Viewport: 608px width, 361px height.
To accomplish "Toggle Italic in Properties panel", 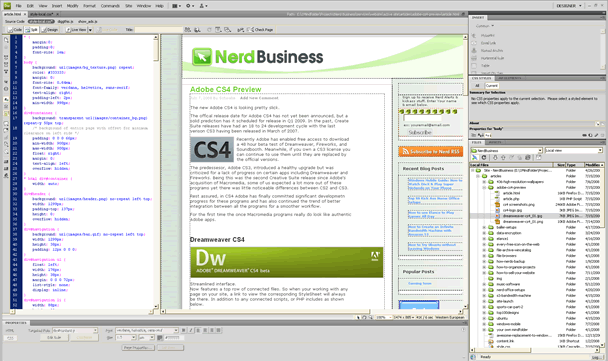I will pyautogui.click(x=191, y=330).
